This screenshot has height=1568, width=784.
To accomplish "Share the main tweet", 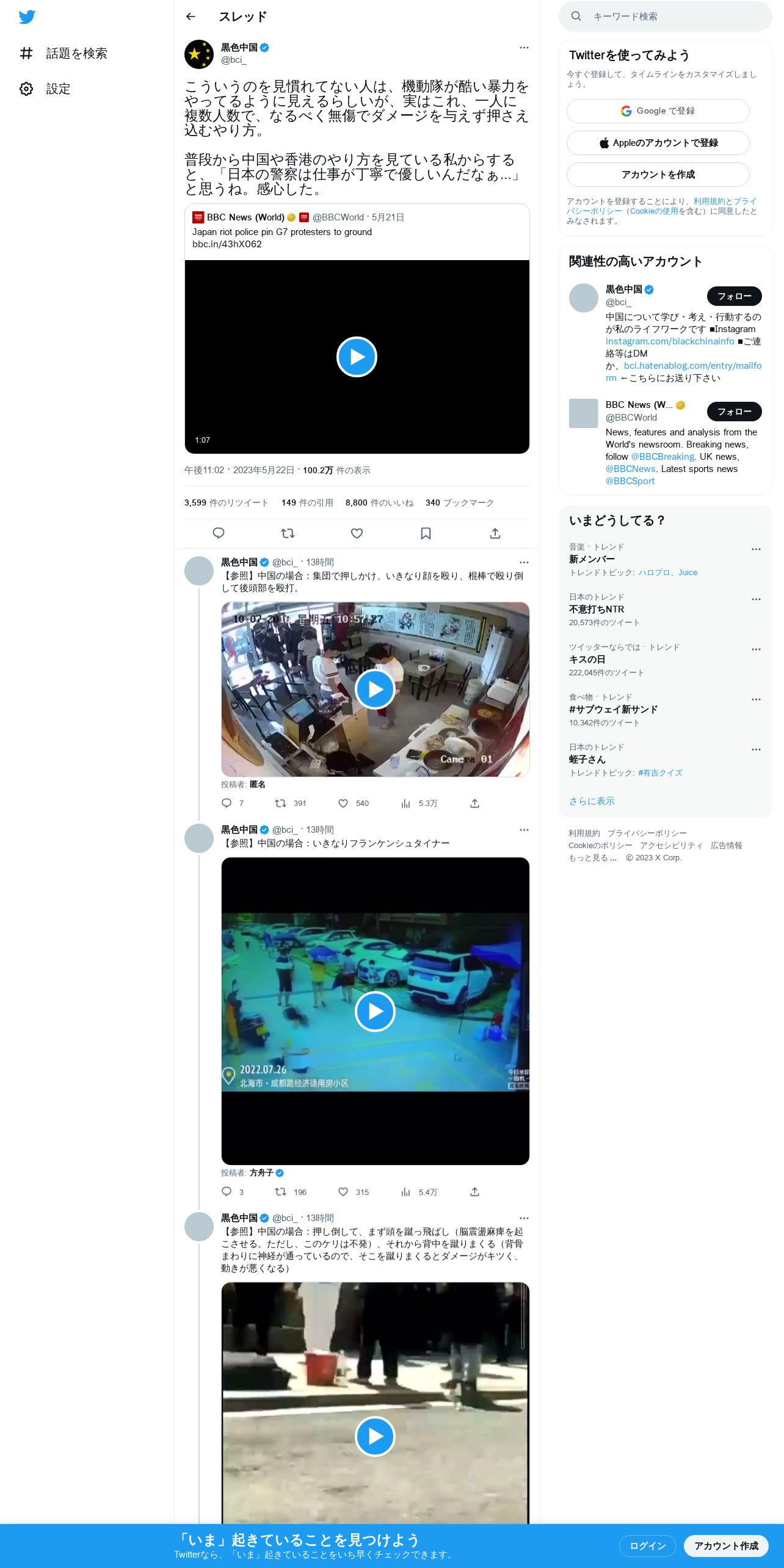I will tap(495, 533).
